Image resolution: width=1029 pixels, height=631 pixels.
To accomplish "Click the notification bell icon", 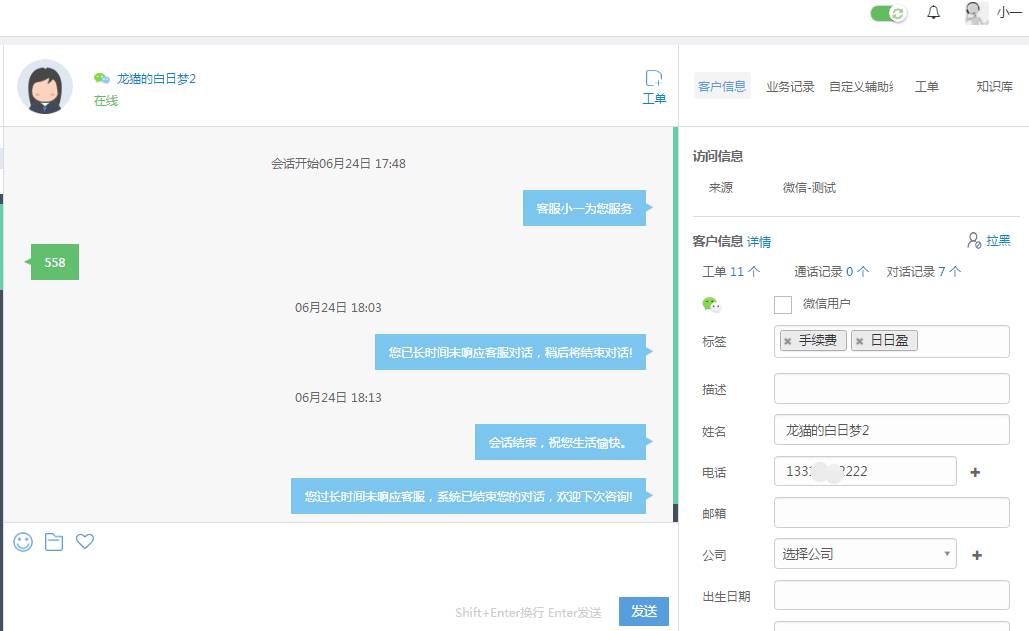I will pos(934,13).
